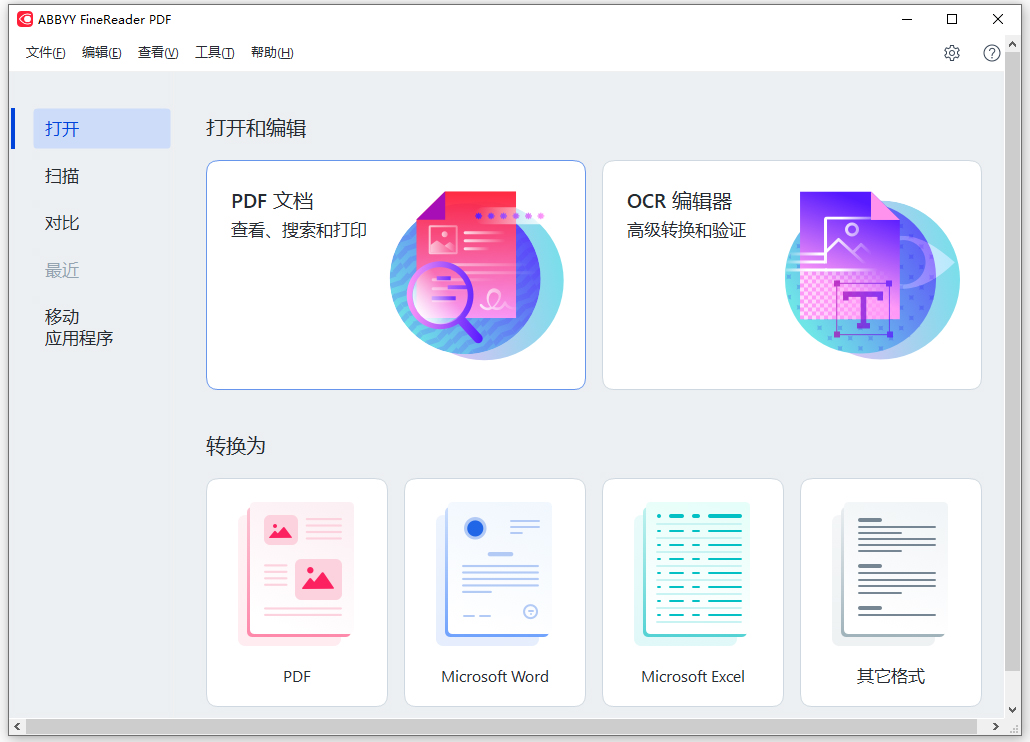1030x742 pixels.
Task: Open the 帮助 menu
Action: pos(271,53)
